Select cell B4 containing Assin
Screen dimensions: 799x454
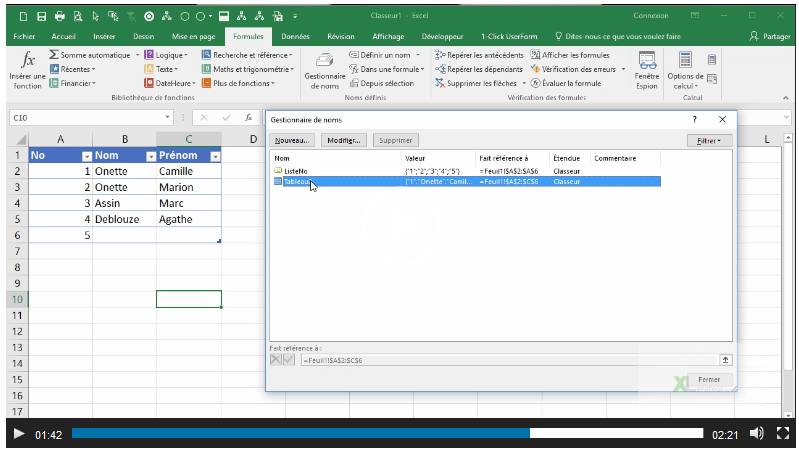tap(125, 203)
